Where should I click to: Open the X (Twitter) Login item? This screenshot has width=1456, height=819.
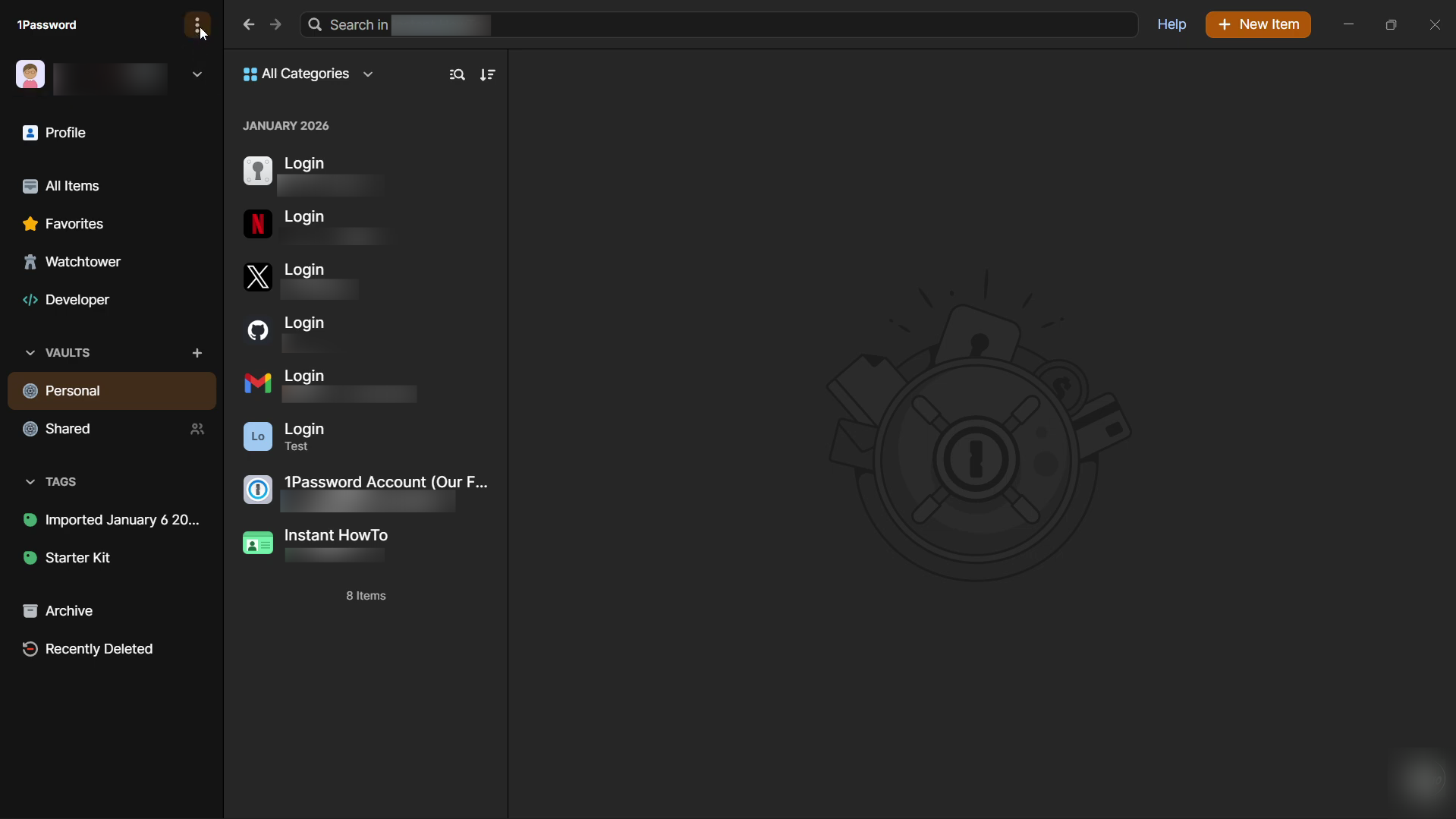366,277
